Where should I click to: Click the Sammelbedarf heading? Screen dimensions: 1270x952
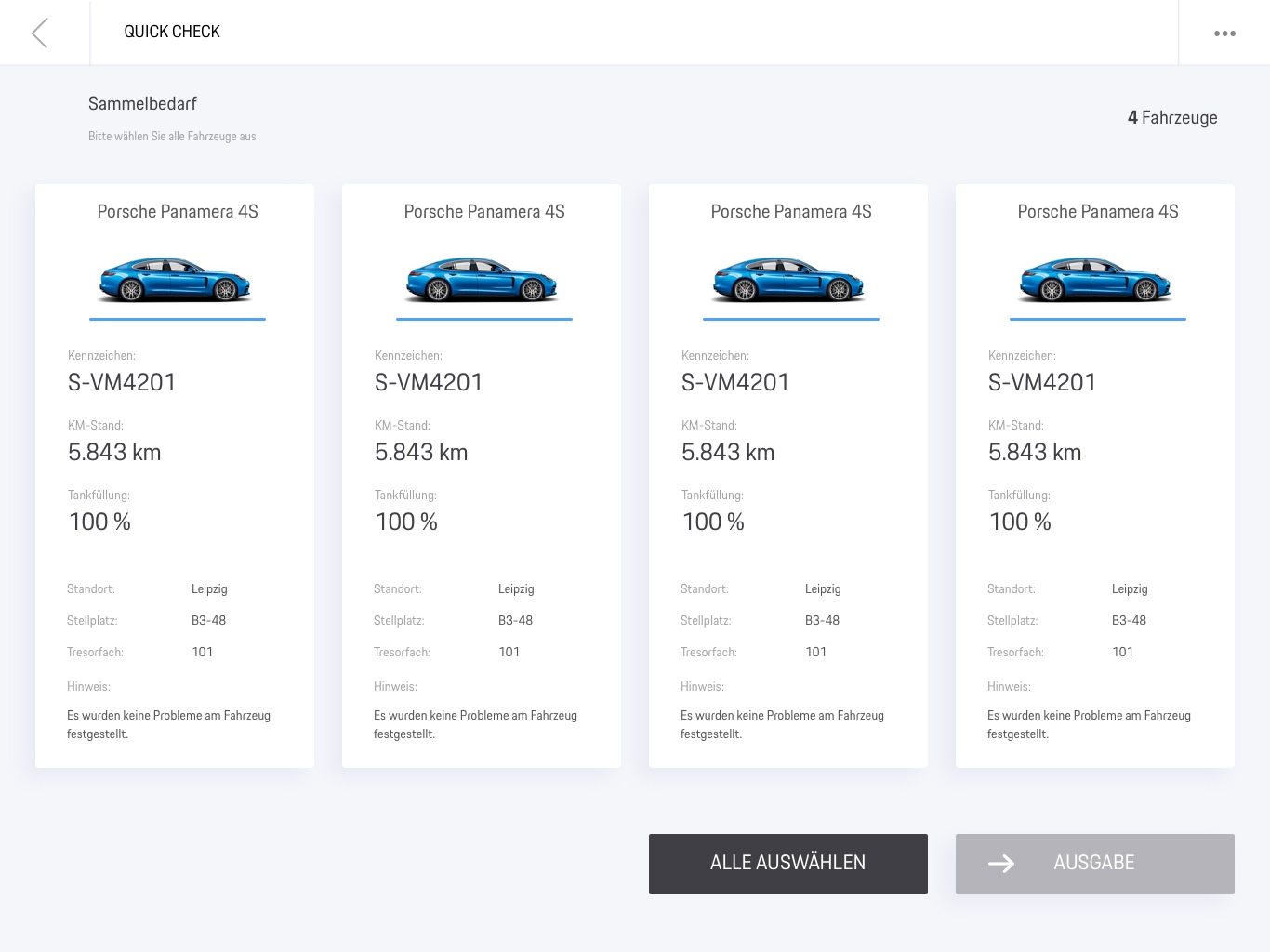[142, 104]
